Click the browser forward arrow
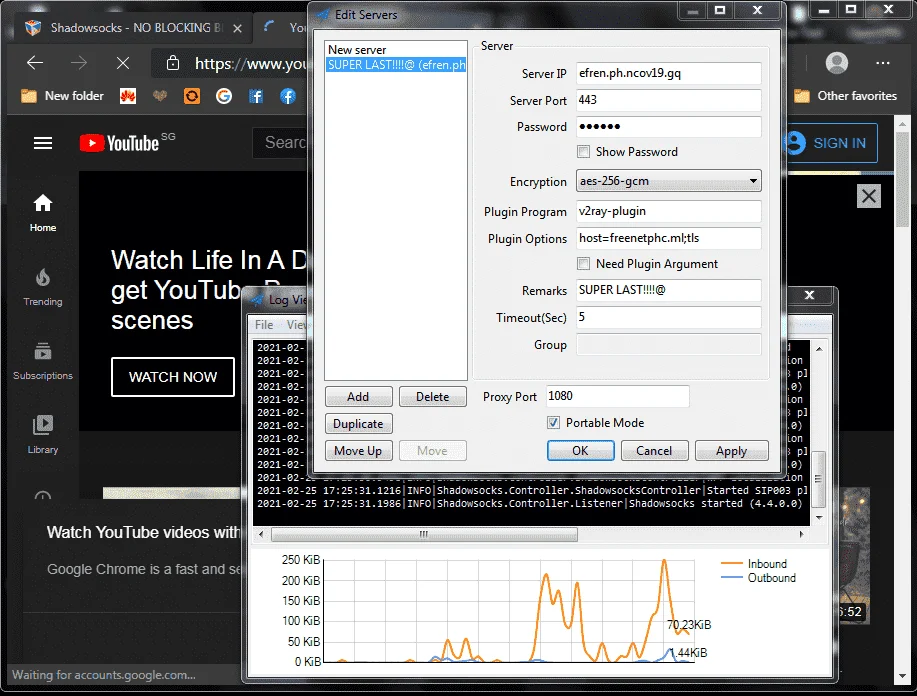 click(78, 63)
